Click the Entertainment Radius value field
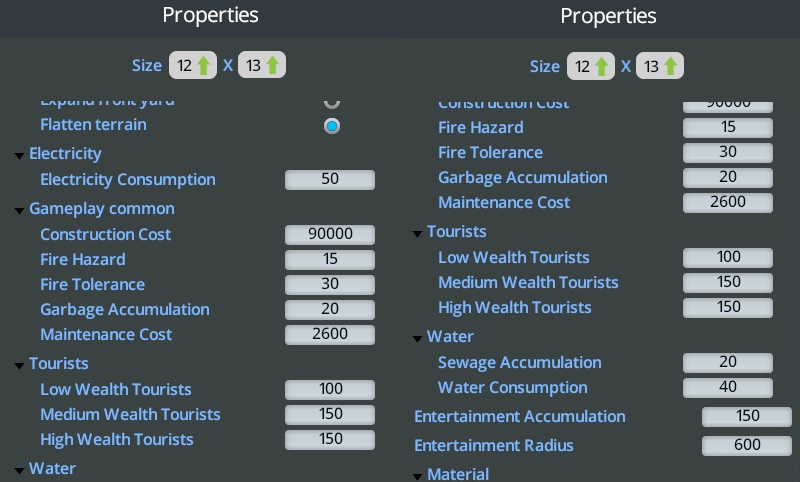Image resolution: width=800 pixels, height=482 pixels. [747, 446]
